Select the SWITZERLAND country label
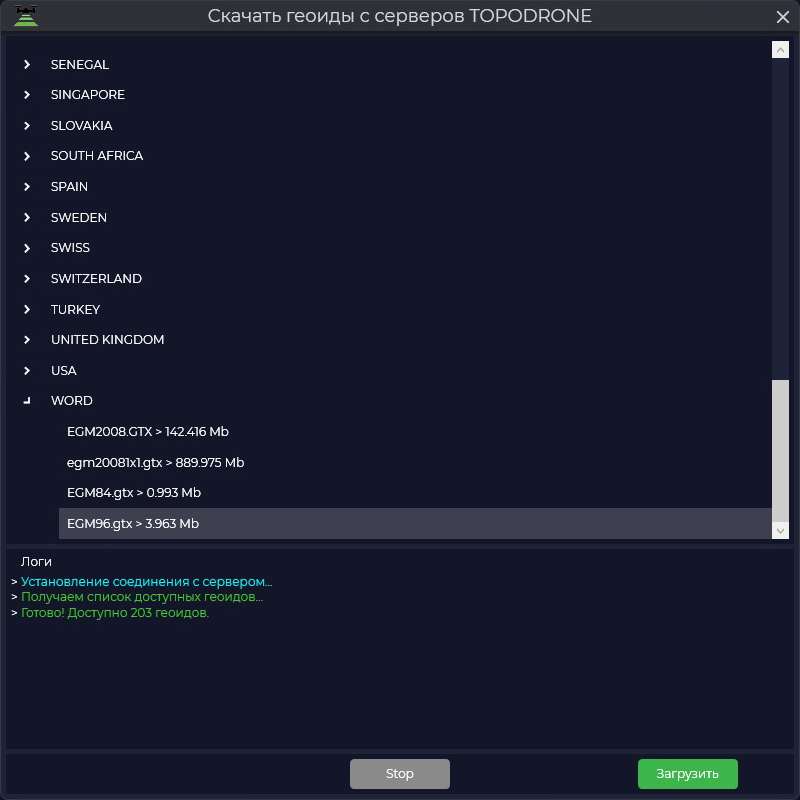800x800 pixels. tap(96, 279)
